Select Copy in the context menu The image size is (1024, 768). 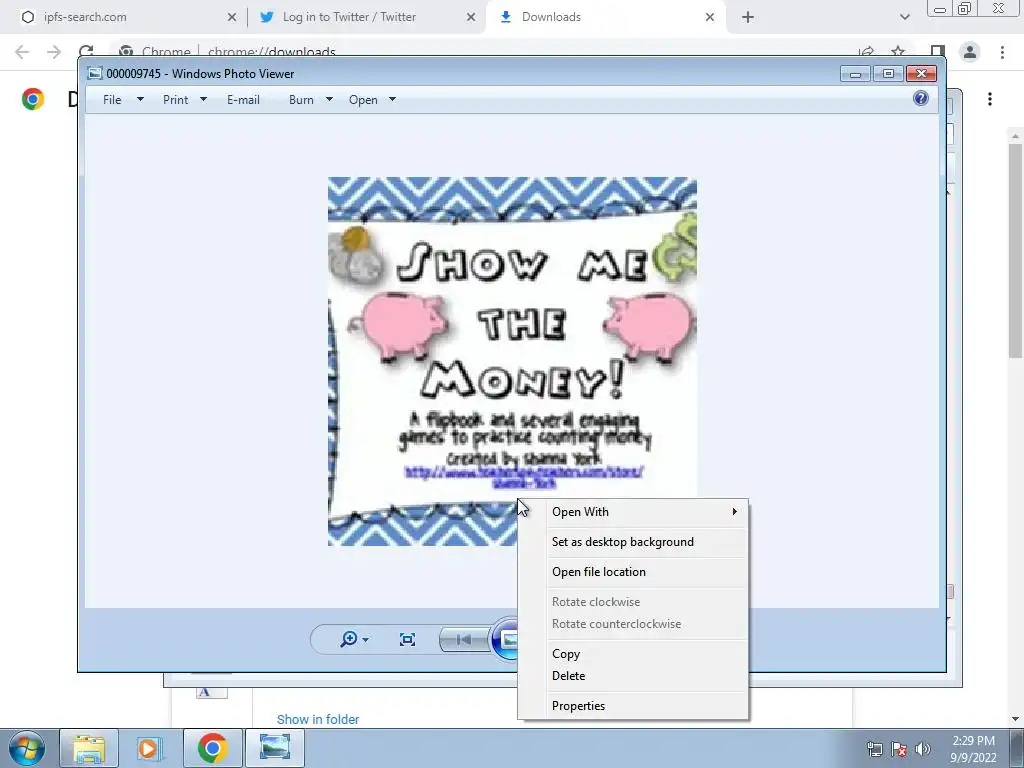[633, 654]
